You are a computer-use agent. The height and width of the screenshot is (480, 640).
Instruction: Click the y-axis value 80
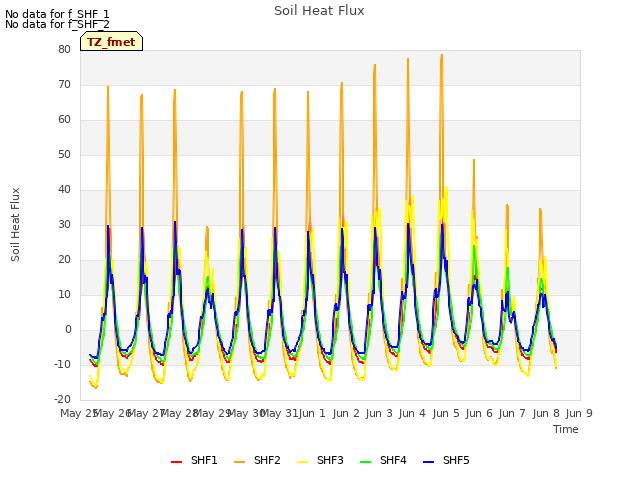[64, 49]
